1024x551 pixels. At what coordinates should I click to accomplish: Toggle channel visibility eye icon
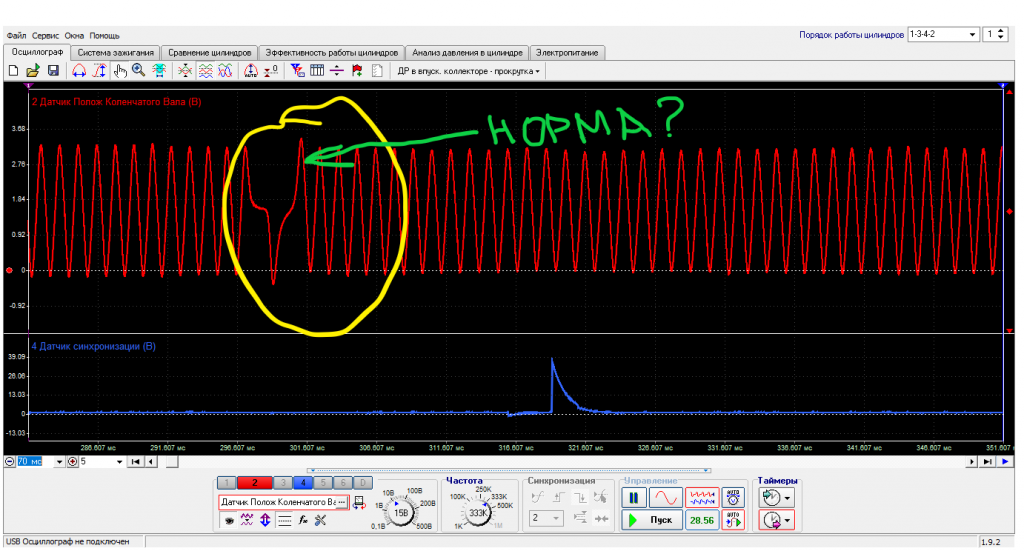coord(229,520)
